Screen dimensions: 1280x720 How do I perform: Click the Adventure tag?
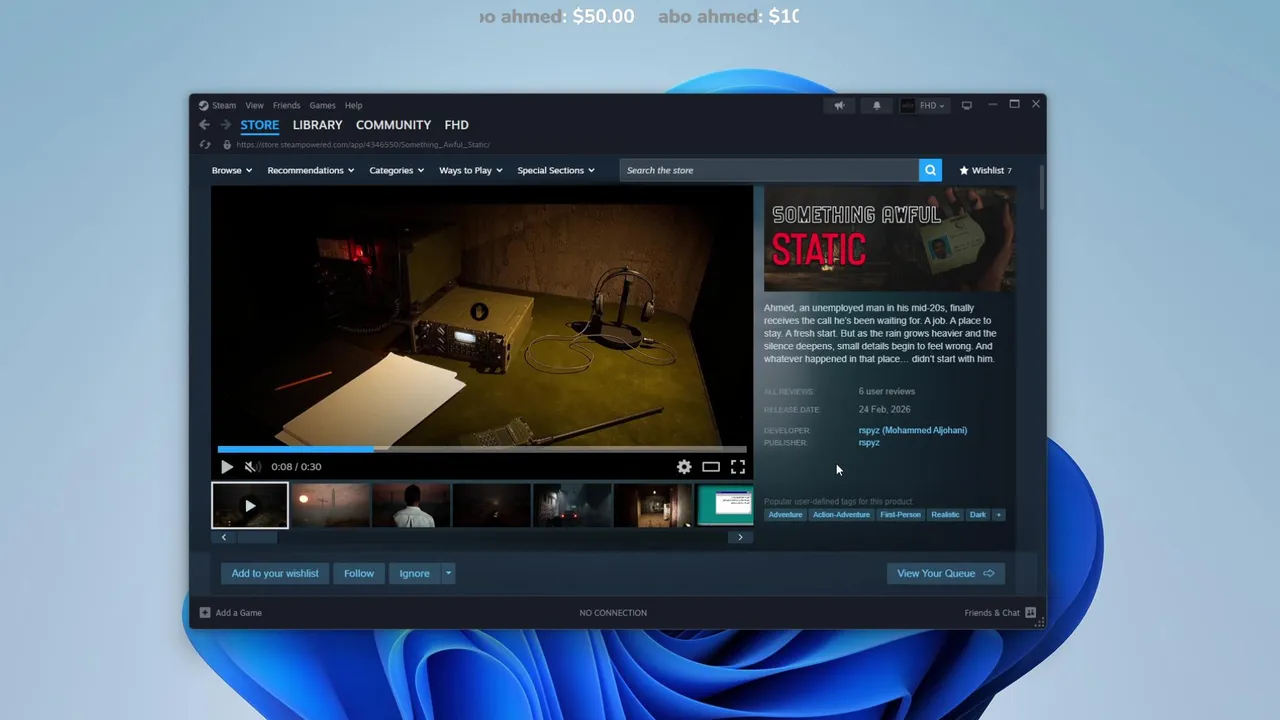pos(785,515)
